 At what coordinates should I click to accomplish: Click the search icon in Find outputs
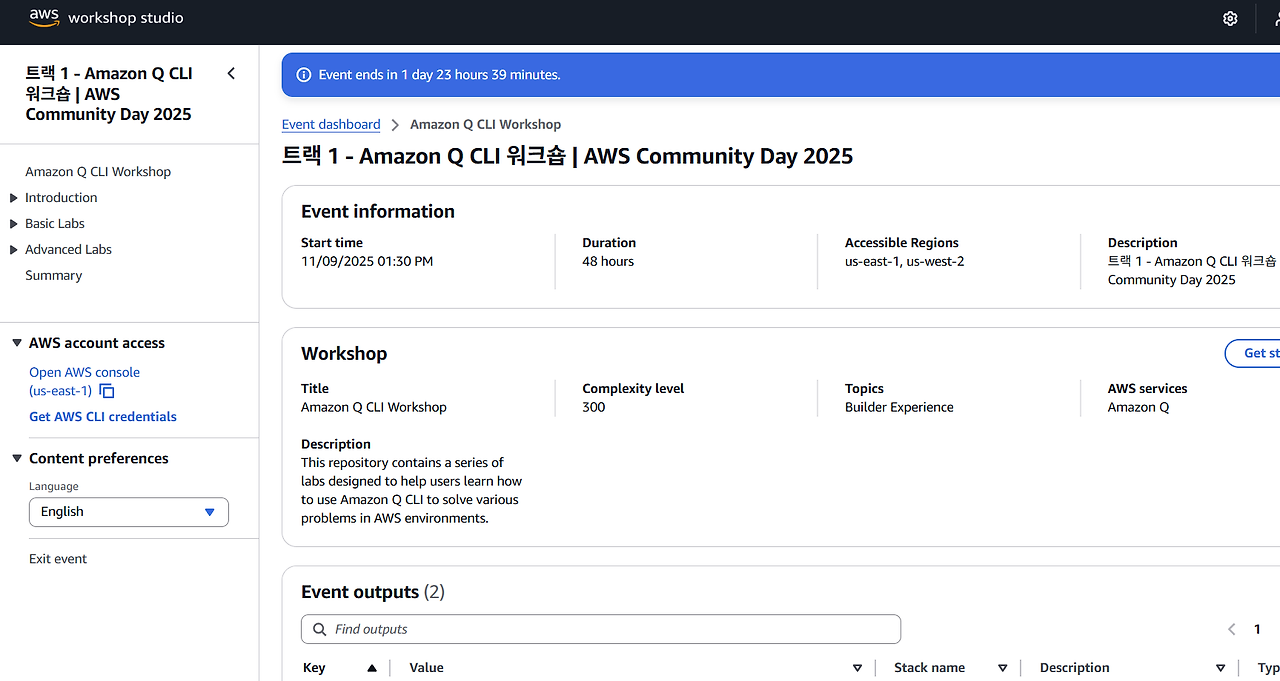click(320, 629)
